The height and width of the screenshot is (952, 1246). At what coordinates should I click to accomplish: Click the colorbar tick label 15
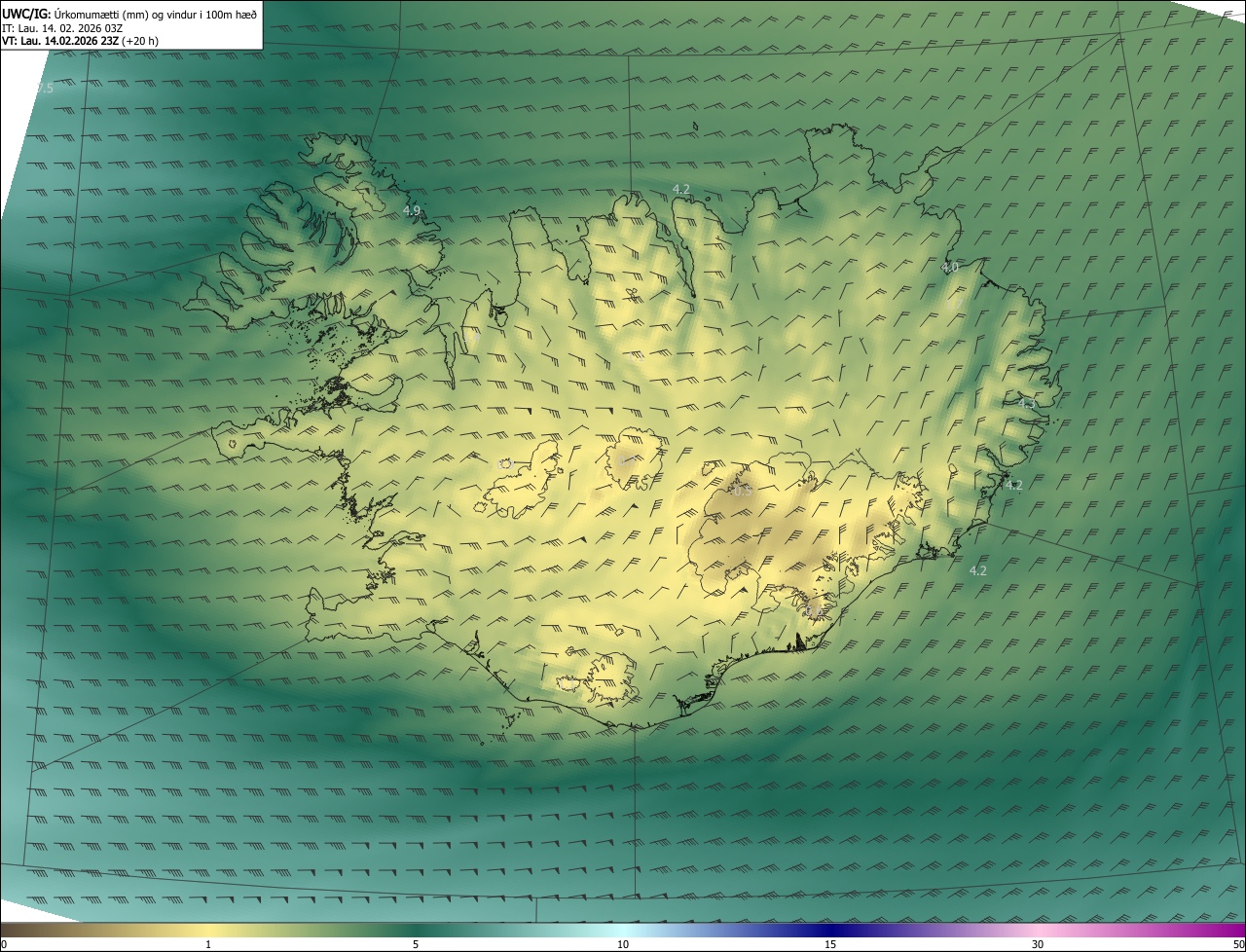click(830, 944)
